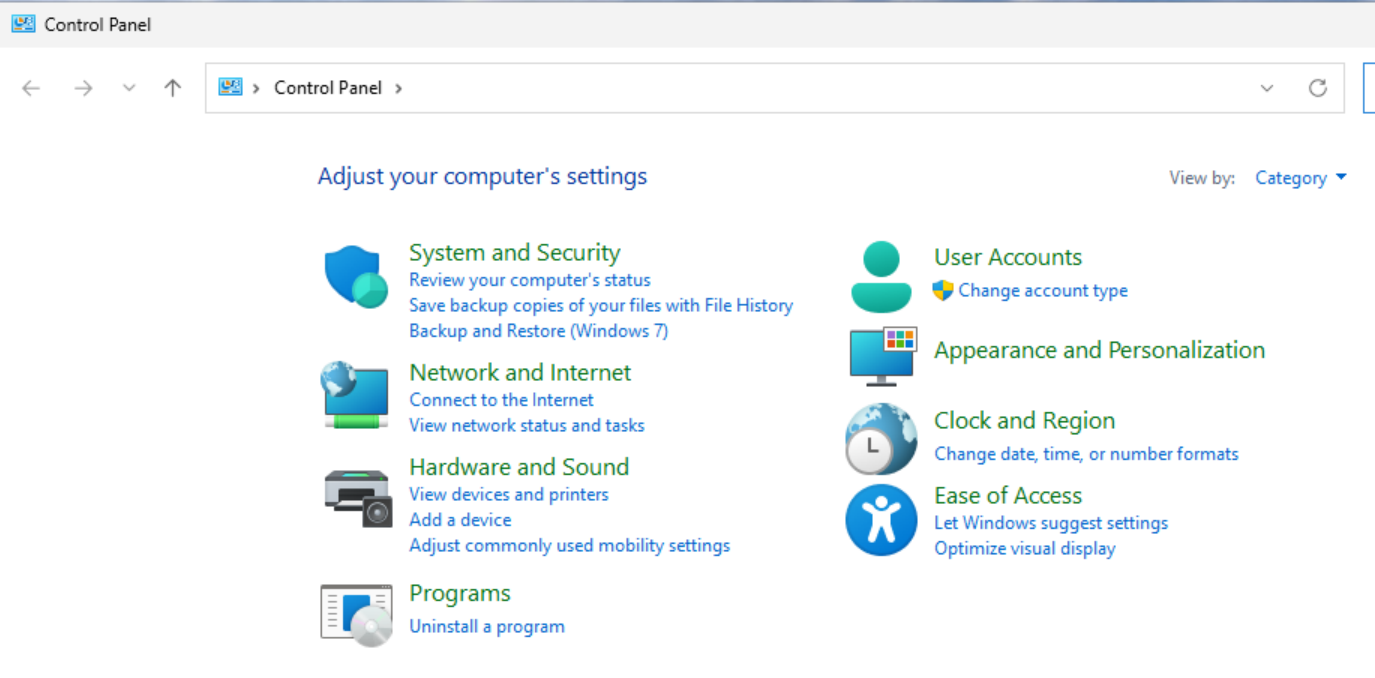Open the Programs disc icon
1375x678 pixels.
coord(356,615)
